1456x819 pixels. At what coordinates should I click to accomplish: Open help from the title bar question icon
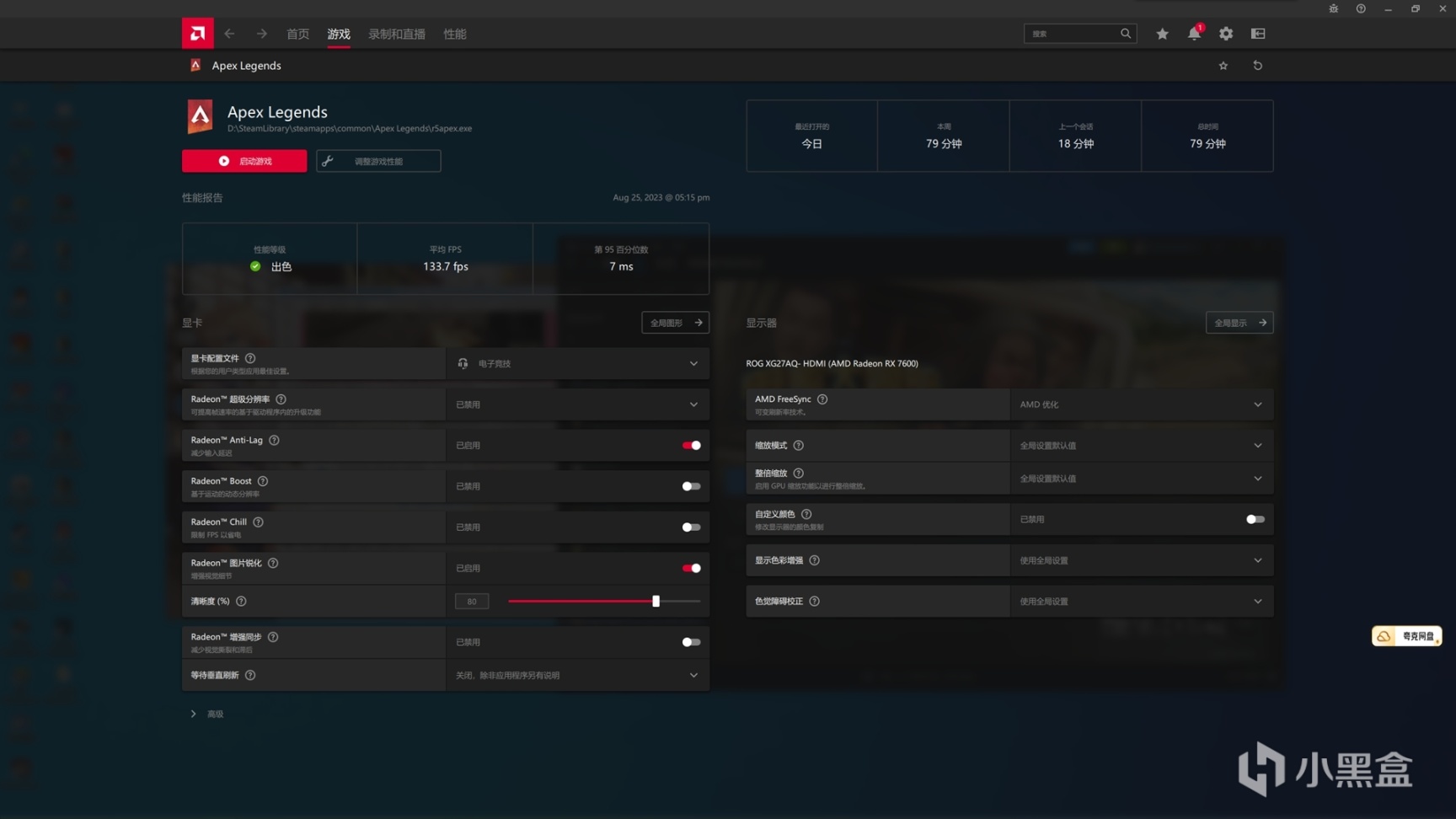click(x=1361, y=8)
